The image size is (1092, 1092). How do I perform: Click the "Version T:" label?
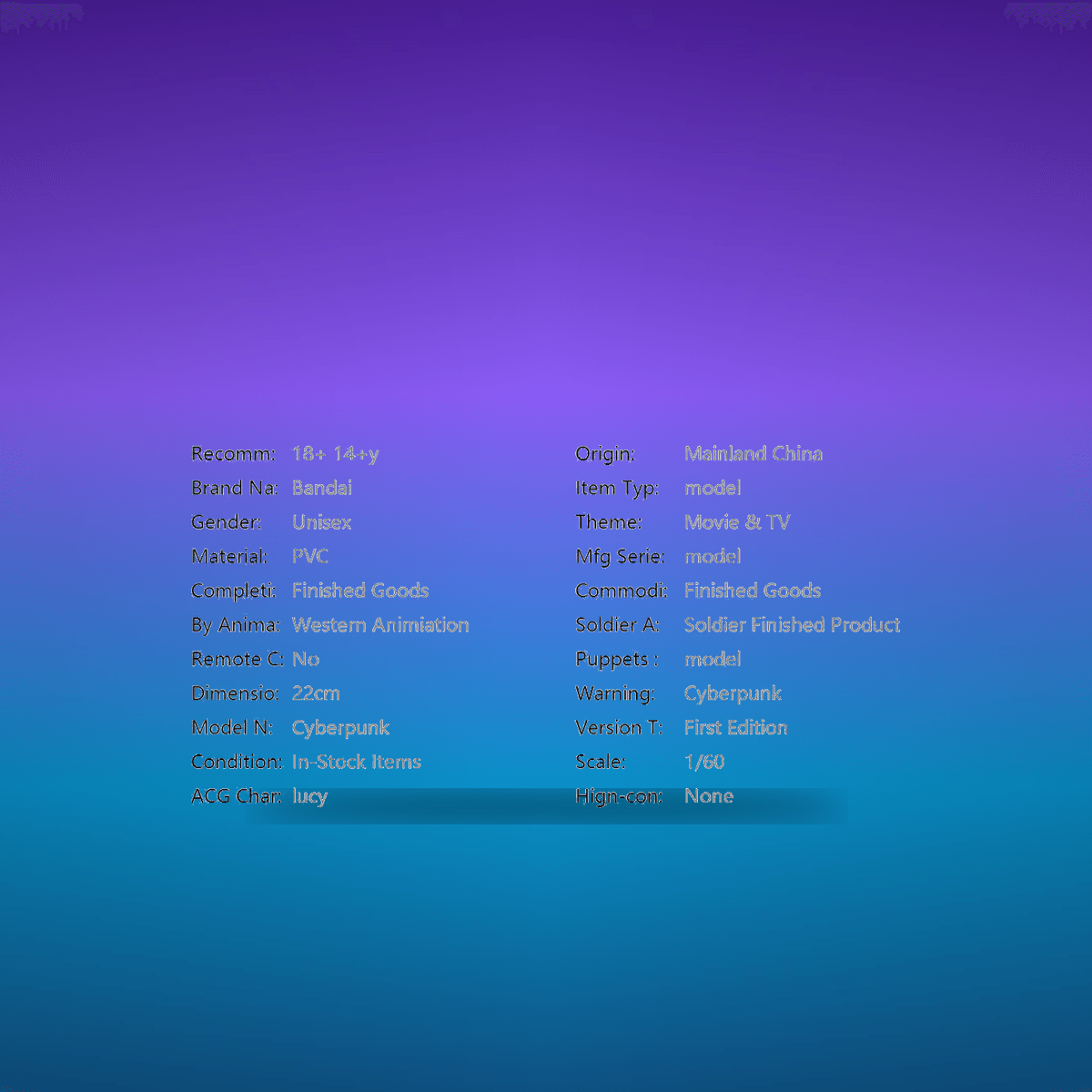[x=619, y=728]
